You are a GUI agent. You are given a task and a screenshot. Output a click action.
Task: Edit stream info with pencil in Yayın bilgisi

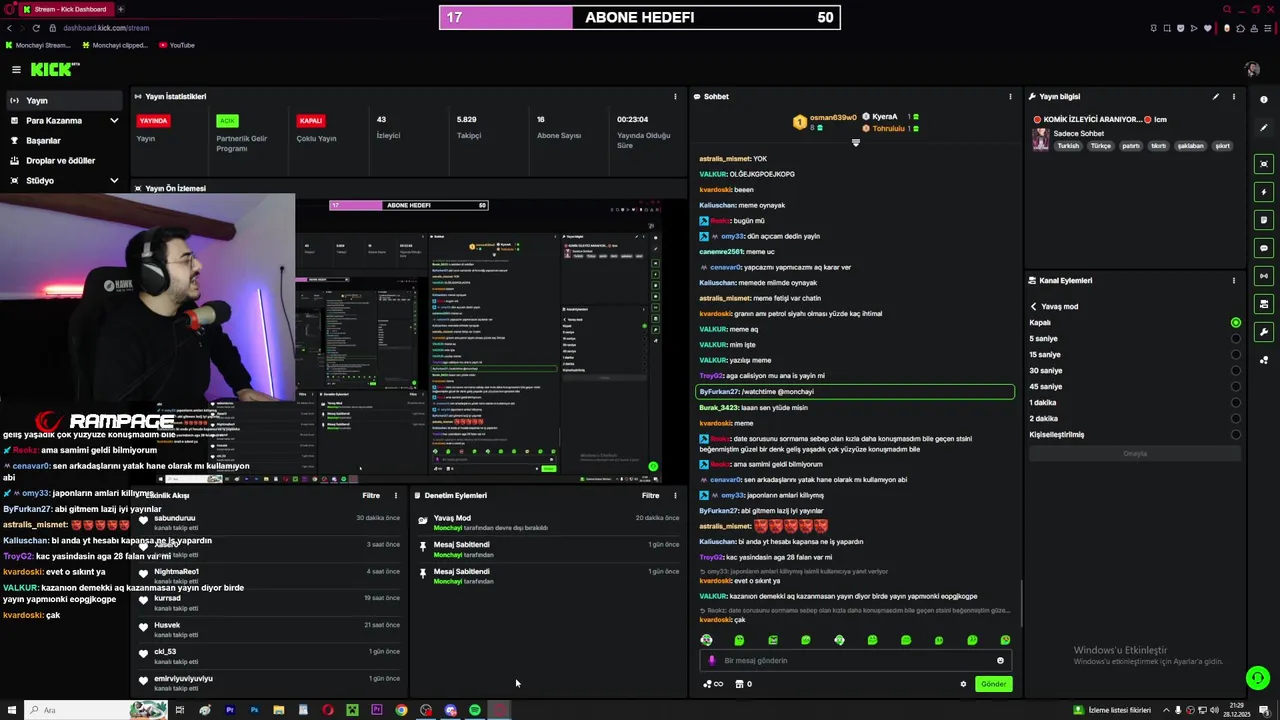[x=1215, y=97]
